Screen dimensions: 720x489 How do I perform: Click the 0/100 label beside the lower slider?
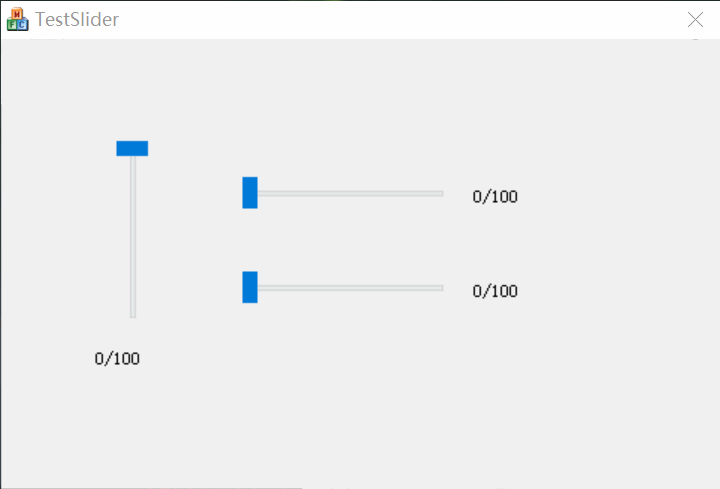tap(495, 292)
